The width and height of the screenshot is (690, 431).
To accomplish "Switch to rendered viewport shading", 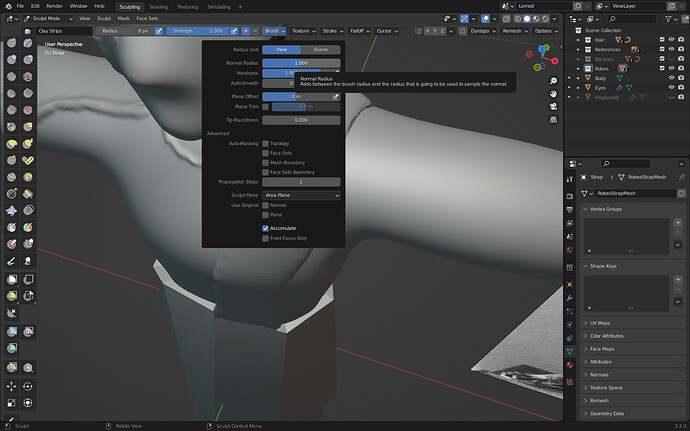I will [x=545, y=18].
